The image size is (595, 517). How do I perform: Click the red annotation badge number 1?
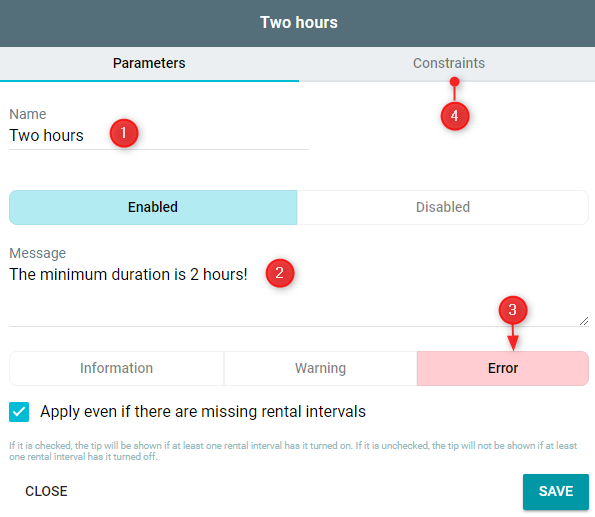click(x=124, y=133)
